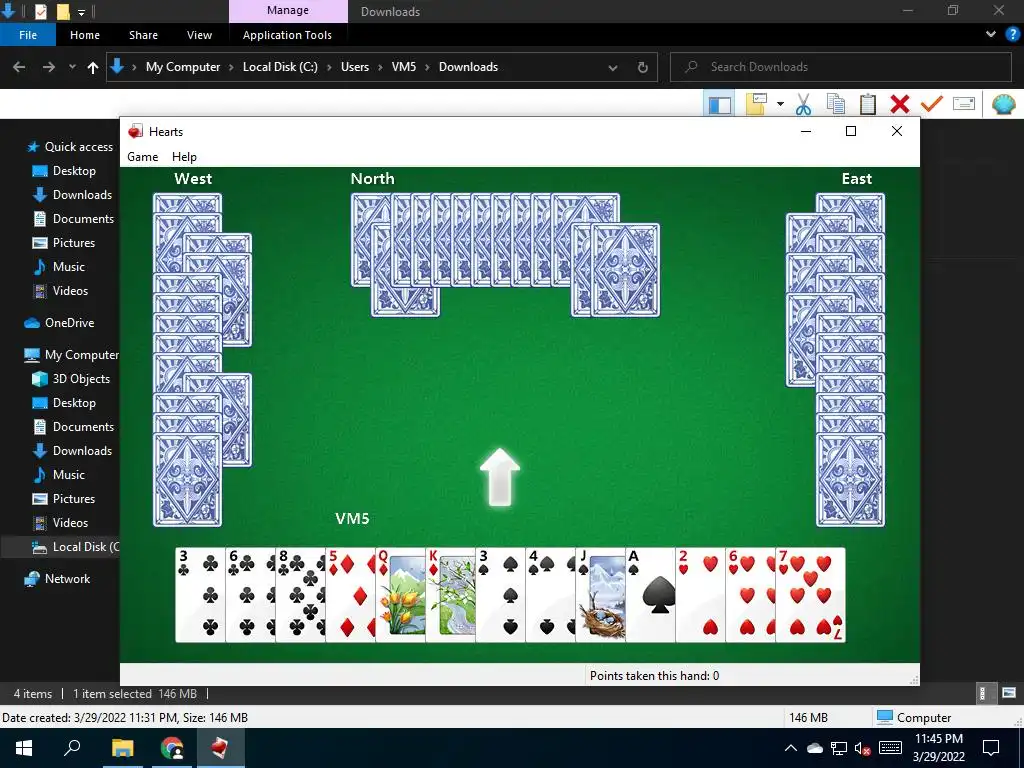Open the Application Tools tab
This screenshot has width=1024, height=768.
click(x=287, y=35)
